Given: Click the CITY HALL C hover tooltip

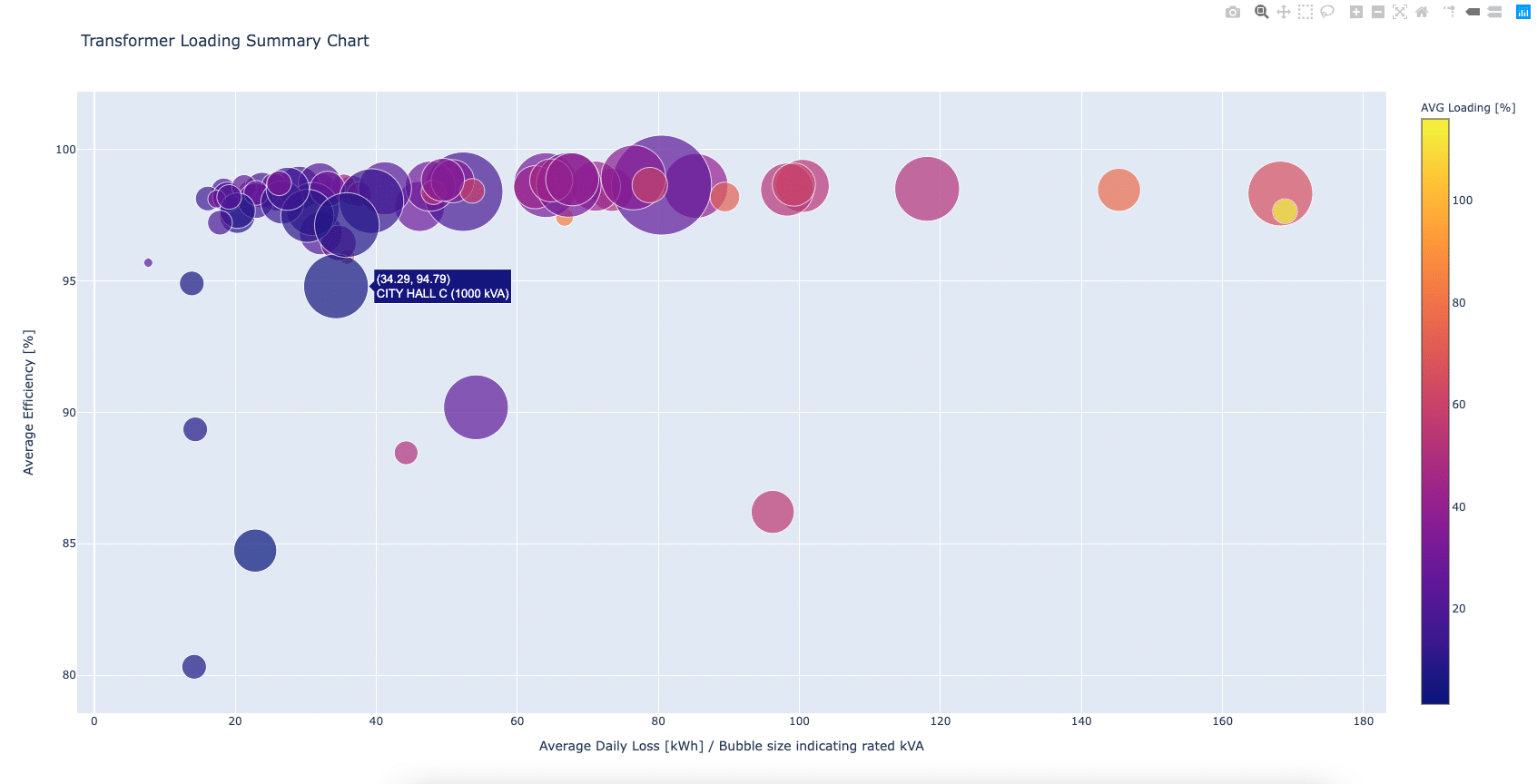Looking at the screenshot, I should click(443, 287).
